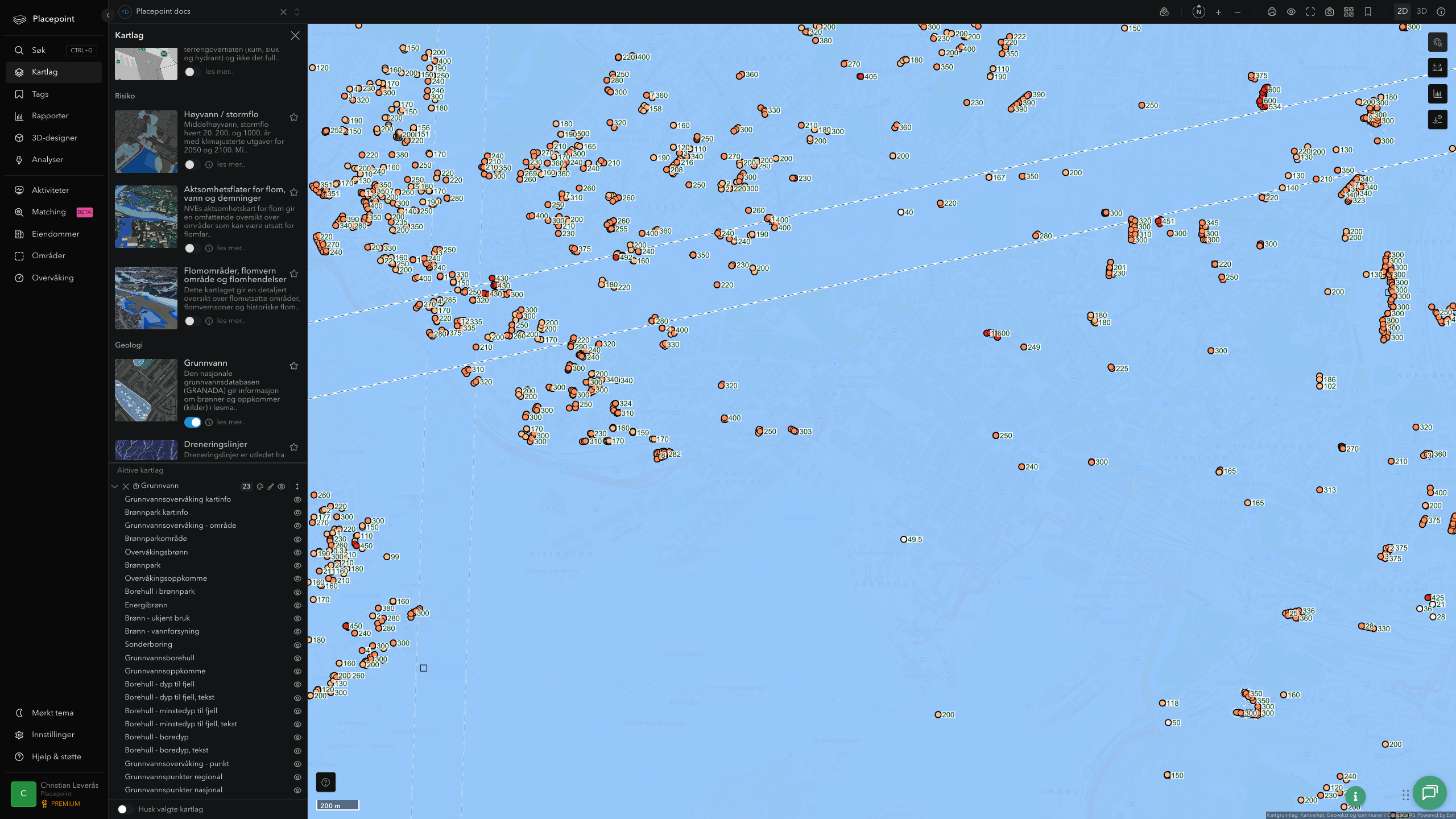This screenshot has width=1456, height=819.
Task: Click the bookmark icon in top toolbar
Action: pyautogui.click(x=1368, y=11)
